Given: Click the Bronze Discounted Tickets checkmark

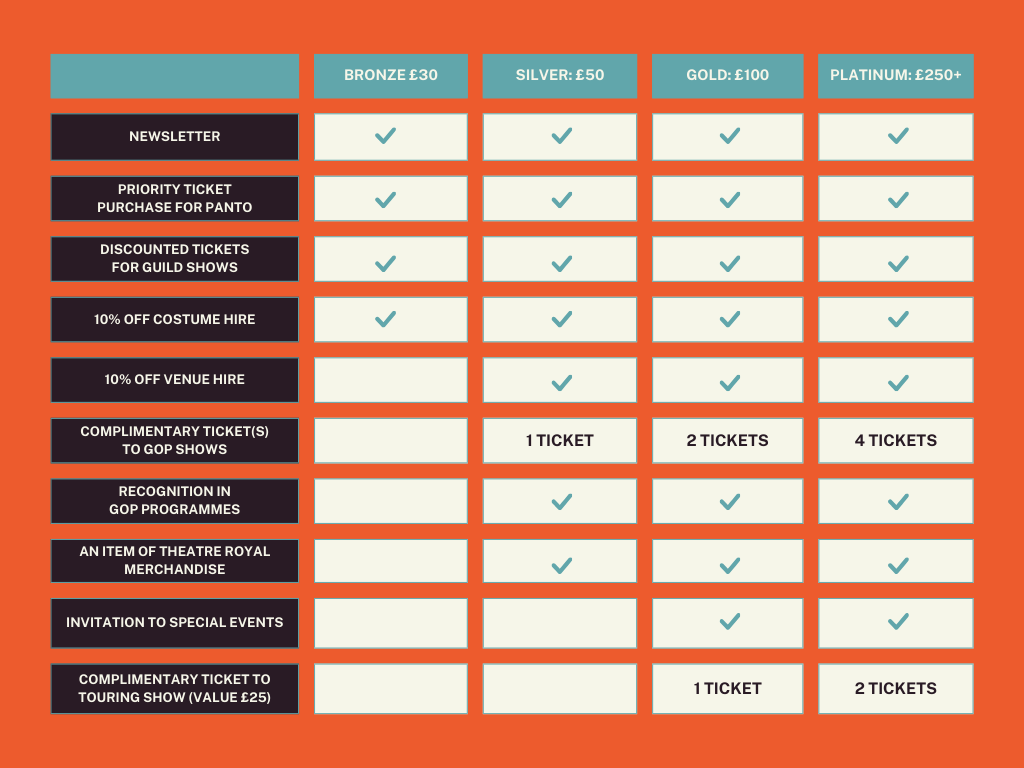Looking at the screenshot, I should coord(385,264).
